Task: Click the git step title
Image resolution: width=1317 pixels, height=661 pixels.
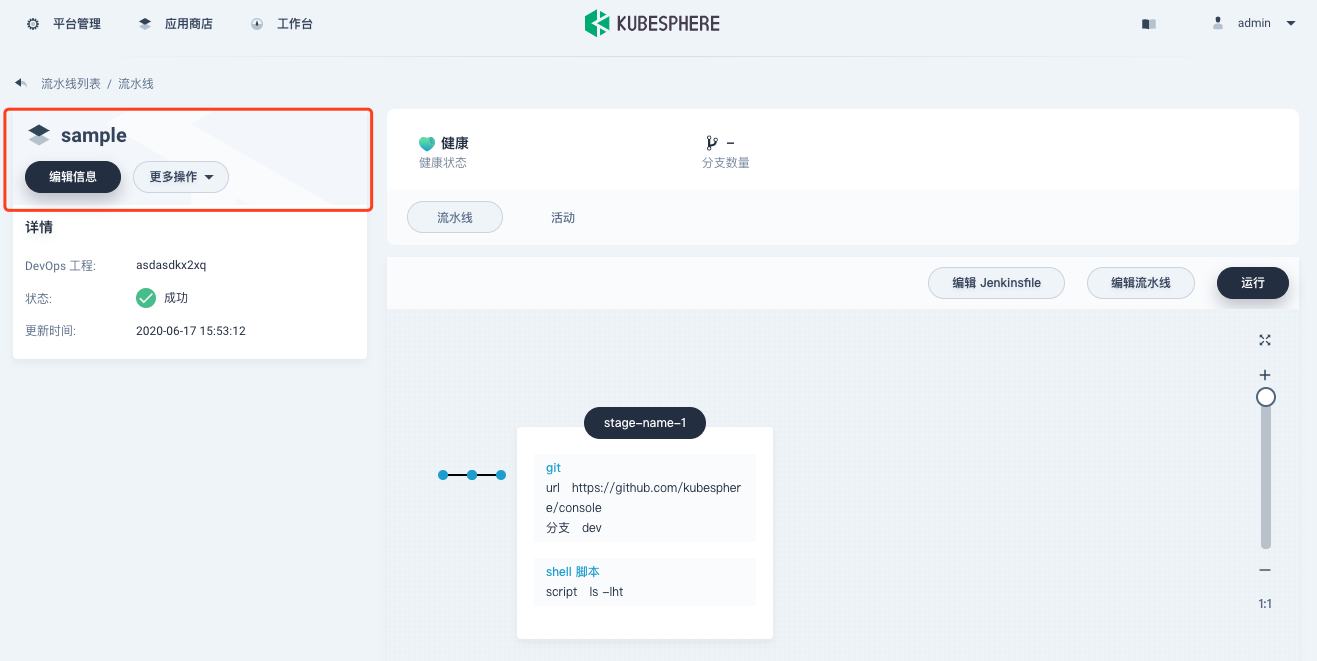Action: click(x=553, y=467)
